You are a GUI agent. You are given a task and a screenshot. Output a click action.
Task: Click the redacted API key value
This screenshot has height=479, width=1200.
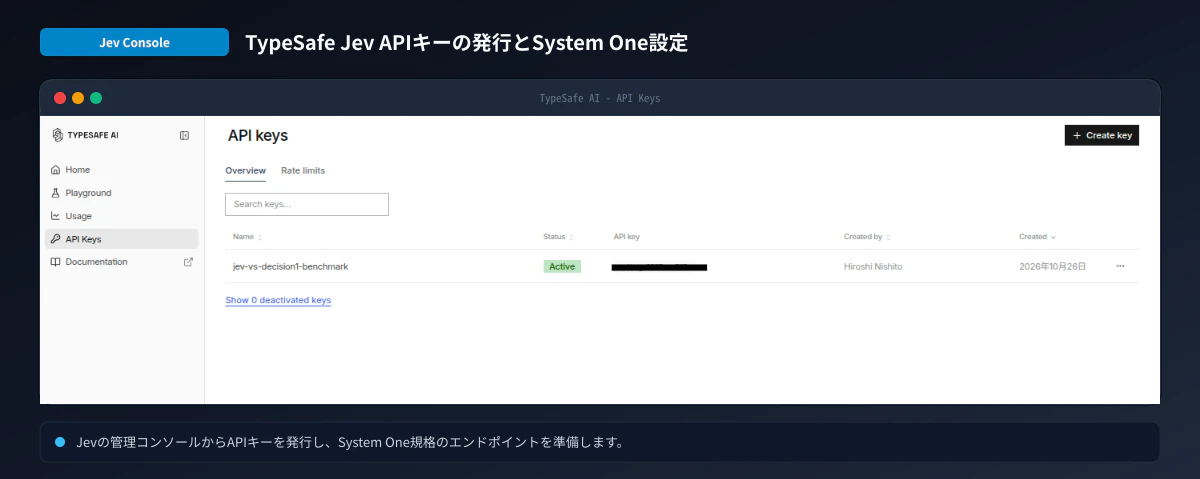pyautogui.click(x=659, y=267)
